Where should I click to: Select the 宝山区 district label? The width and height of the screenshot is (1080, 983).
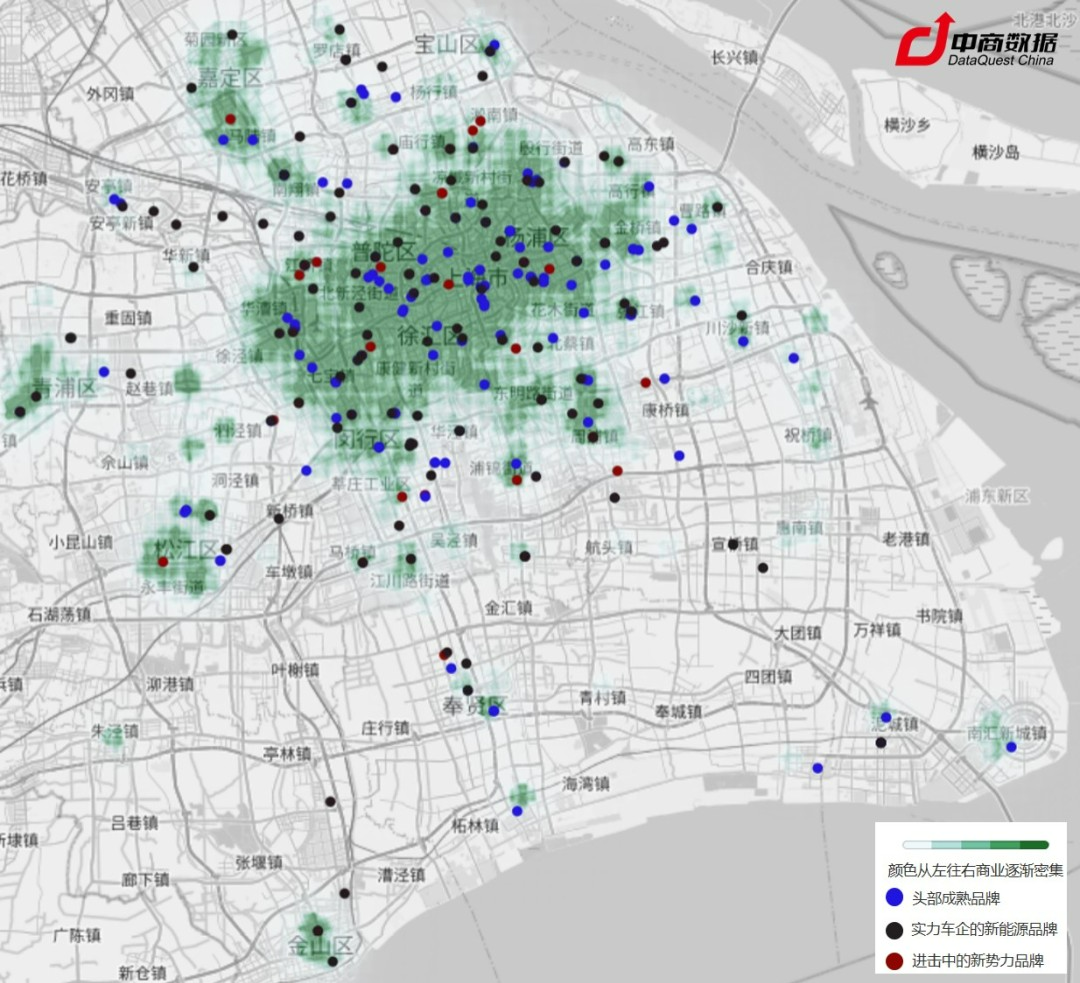(x=448, y=44)
